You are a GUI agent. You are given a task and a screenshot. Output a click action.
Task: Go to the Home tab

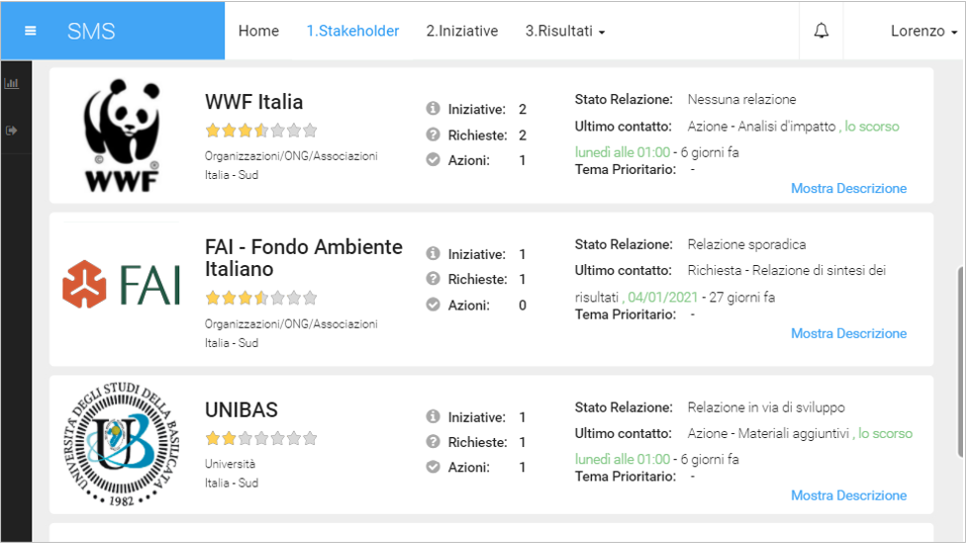click(x=258, y=31)
